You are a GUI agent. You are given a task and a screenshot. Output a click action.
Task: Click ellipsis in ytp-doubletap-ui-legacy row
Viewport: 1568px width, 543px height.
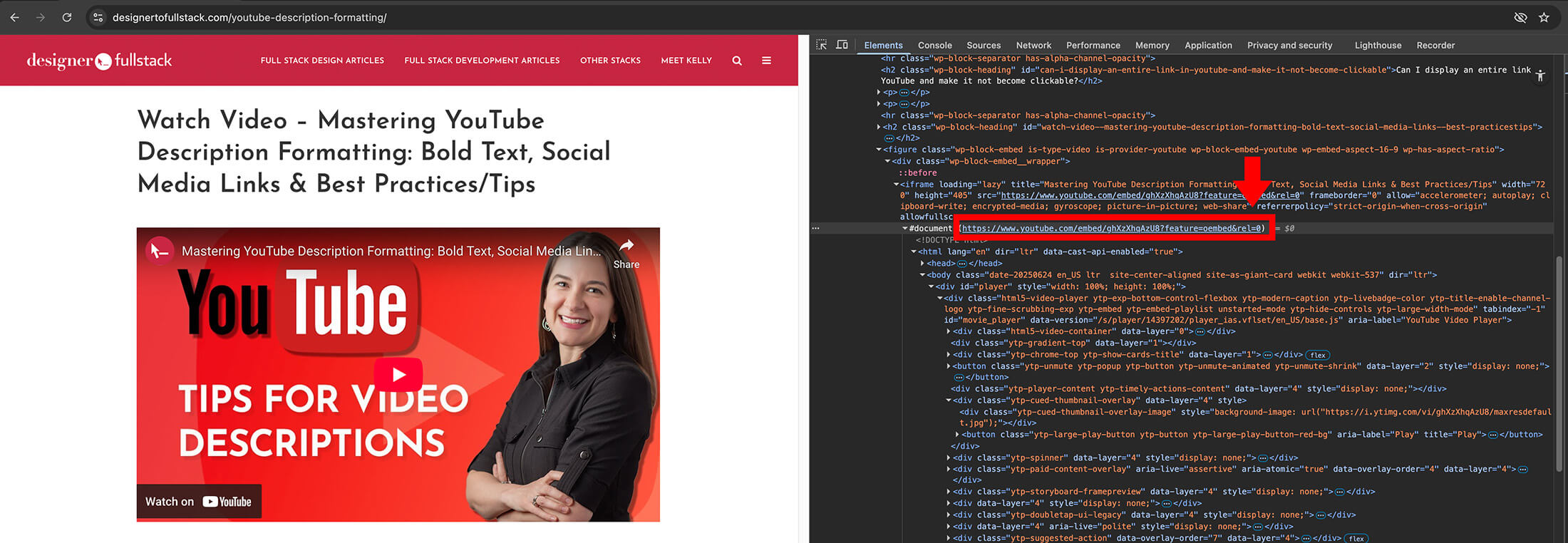pyautogui.click(x=1320, y=515)
